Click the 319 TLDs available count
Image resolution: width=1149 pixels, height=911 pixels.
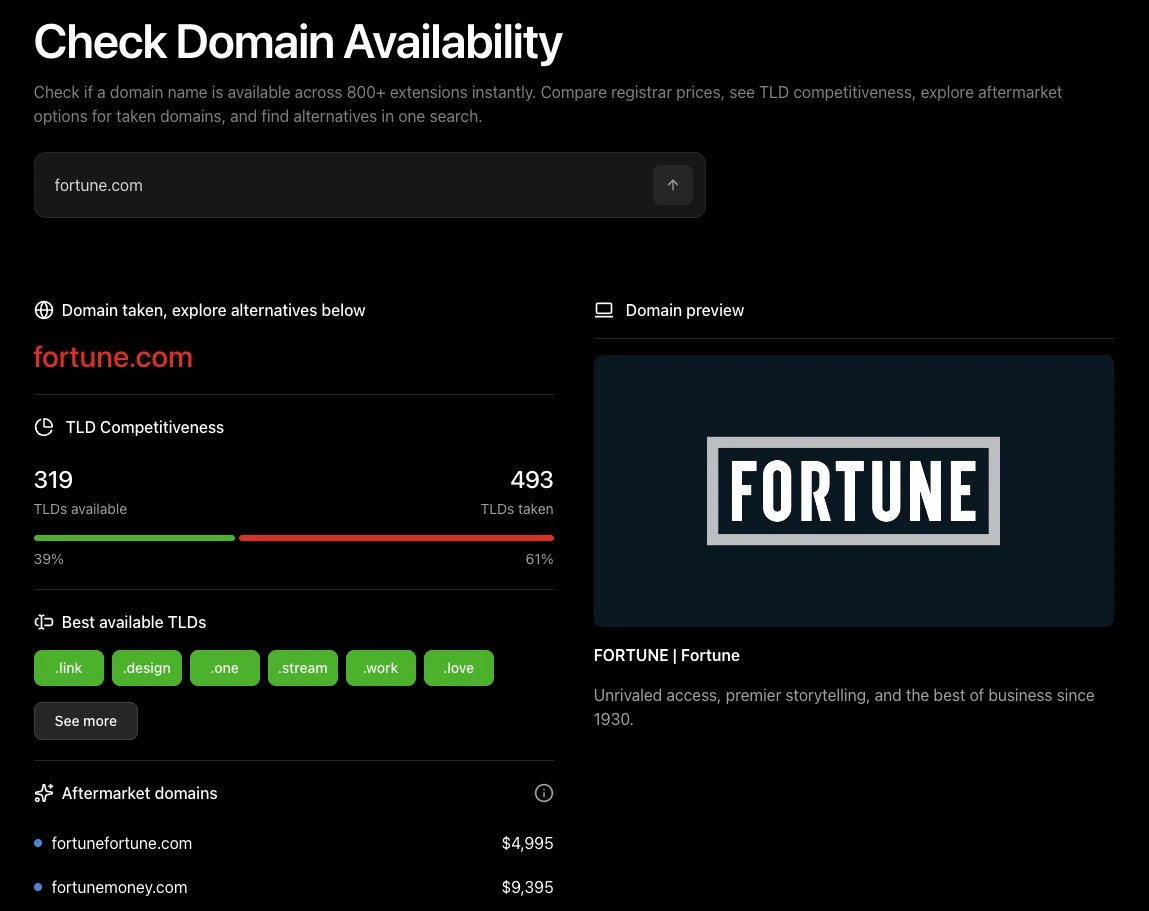(x=53, y=479)
